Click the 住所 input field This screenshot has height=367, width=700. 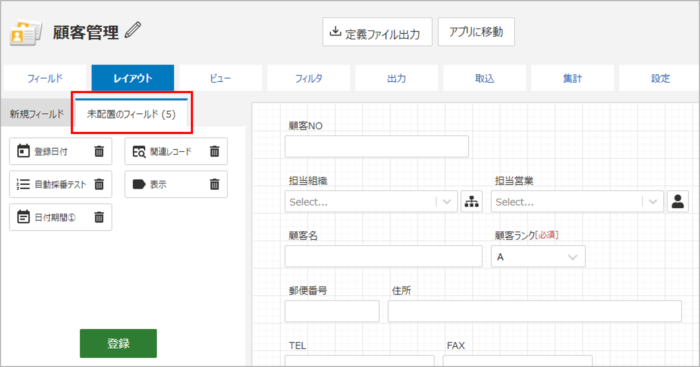click(x=534, y=311)
